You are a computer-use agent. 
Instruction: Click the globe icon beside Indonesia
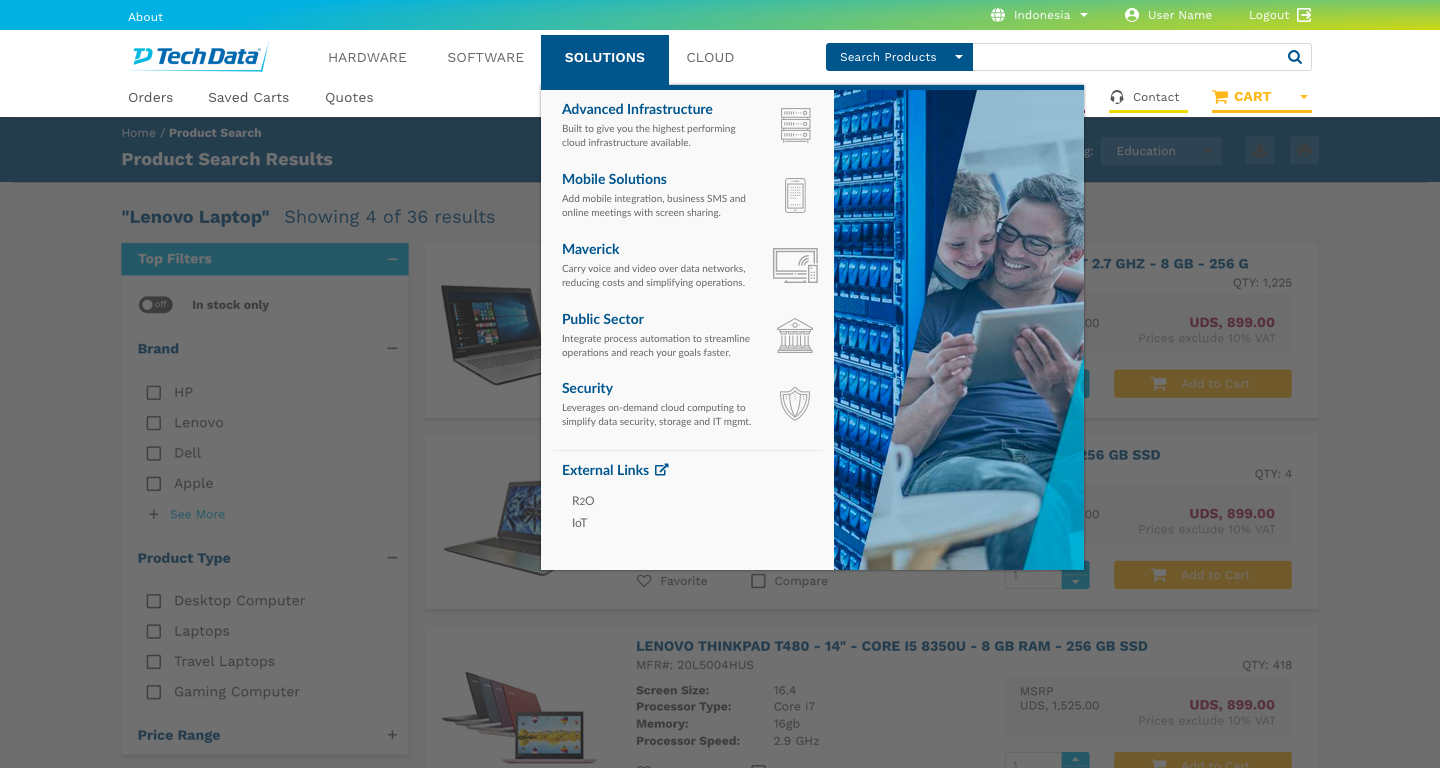(x=998, y=15)
